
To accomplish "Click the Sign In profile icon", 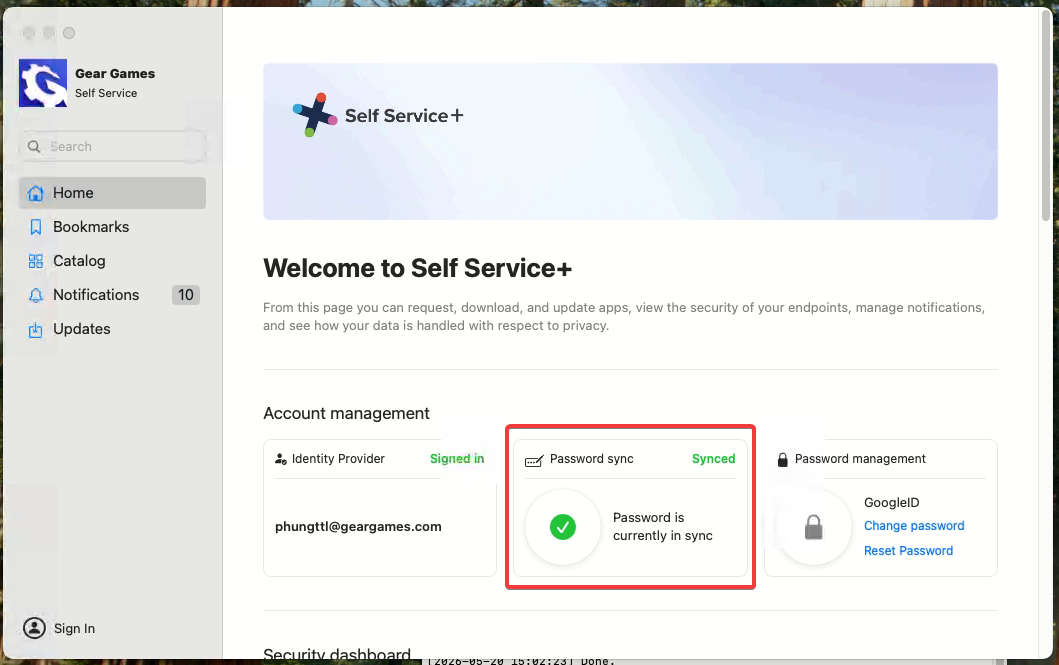I will pos(34,629).
